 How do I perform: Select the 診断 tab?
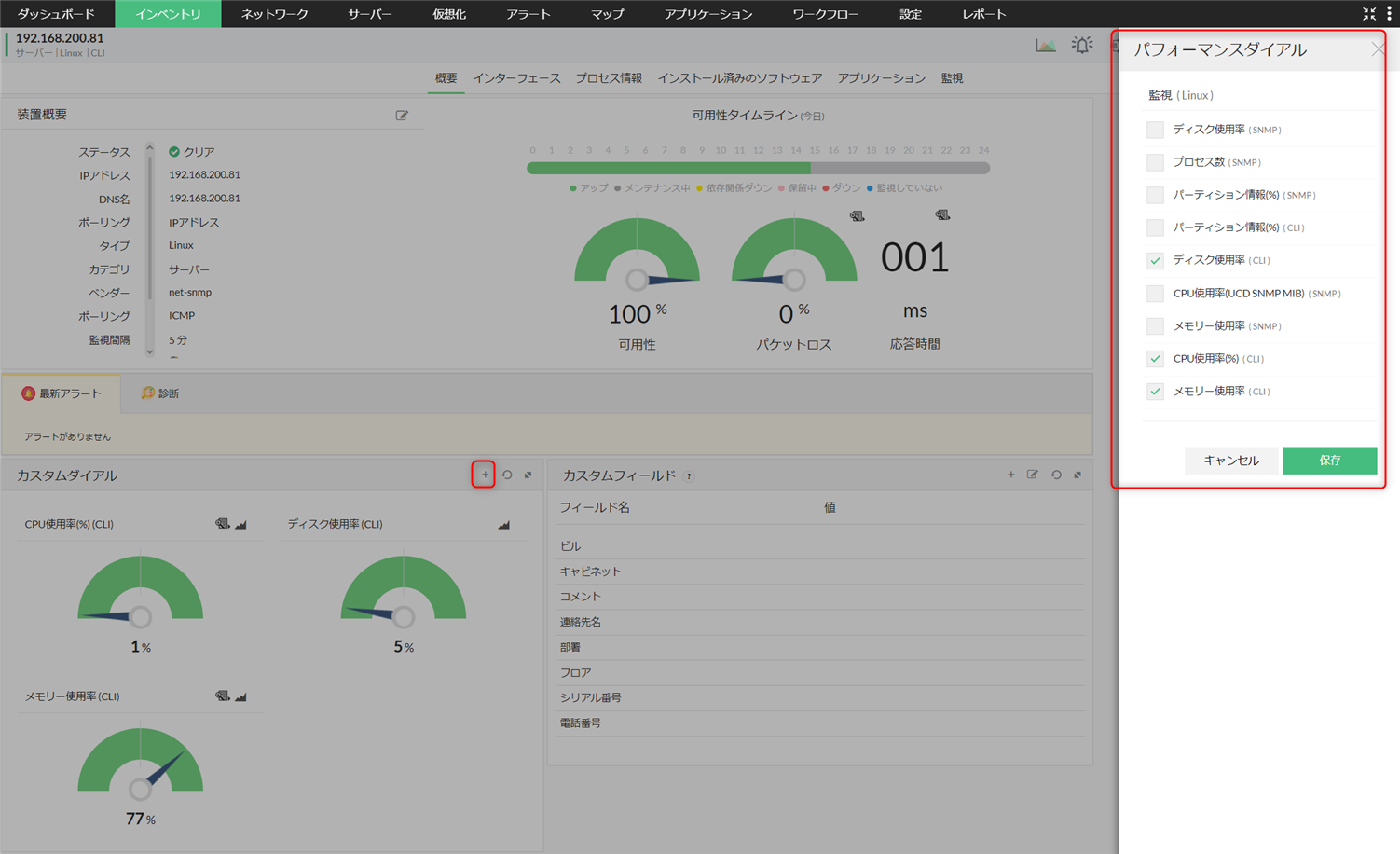pyautogui.click(x=159, y=393)
